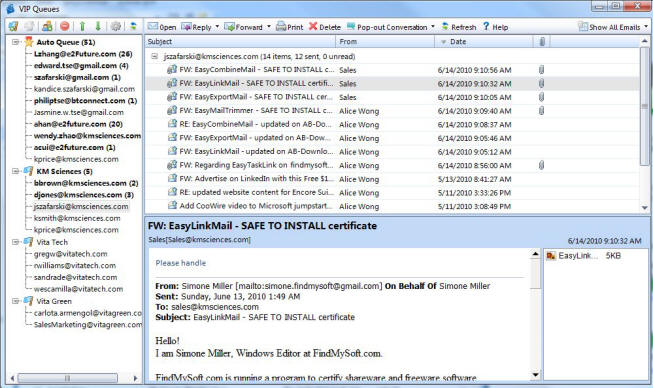Click the red remove icon in queue toolbar
Viewport: 653px width, 388px height.
[65, 26]
